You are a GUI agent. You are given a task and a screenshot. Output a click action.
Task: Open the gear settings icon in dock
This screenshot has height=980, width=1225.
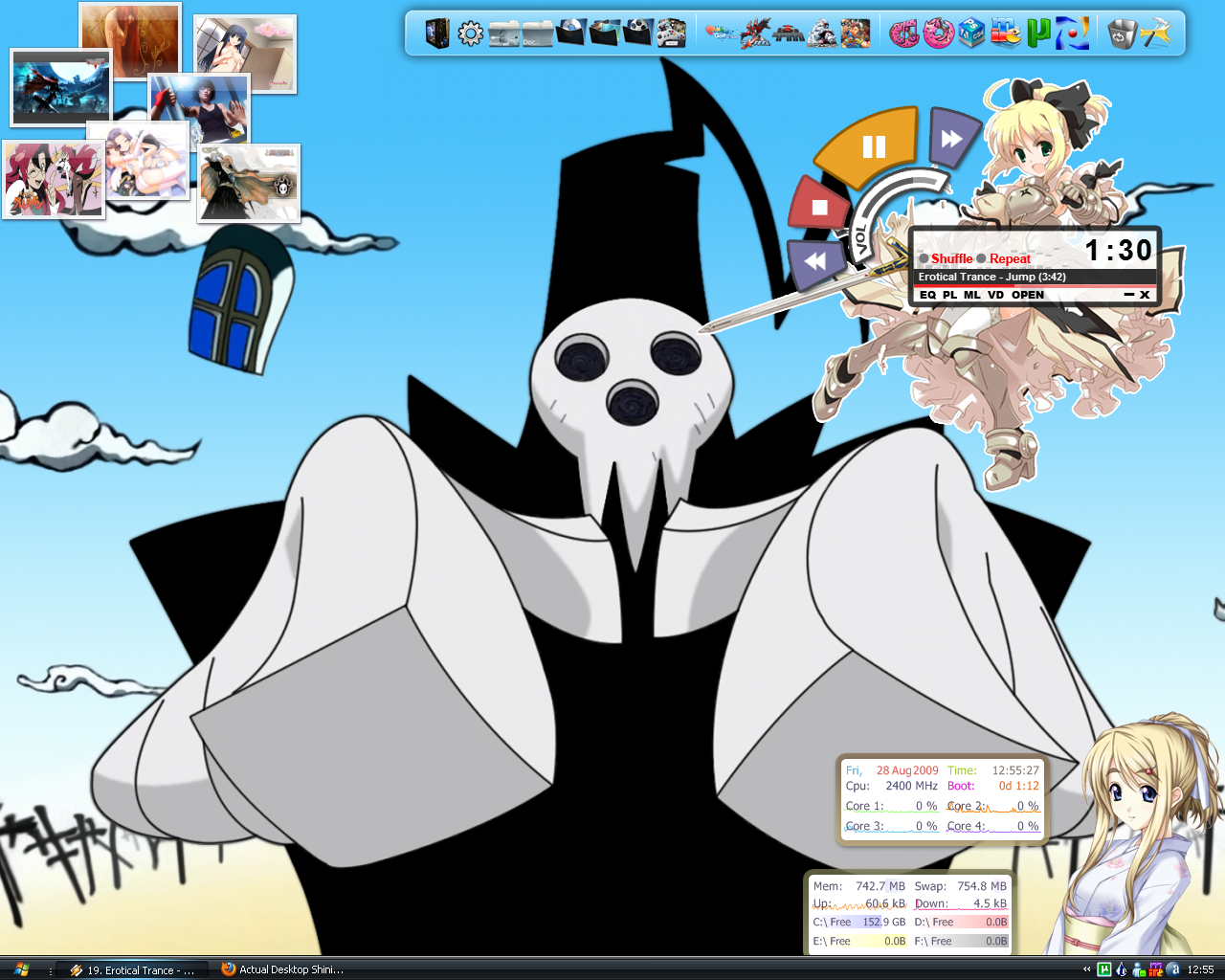470,34
